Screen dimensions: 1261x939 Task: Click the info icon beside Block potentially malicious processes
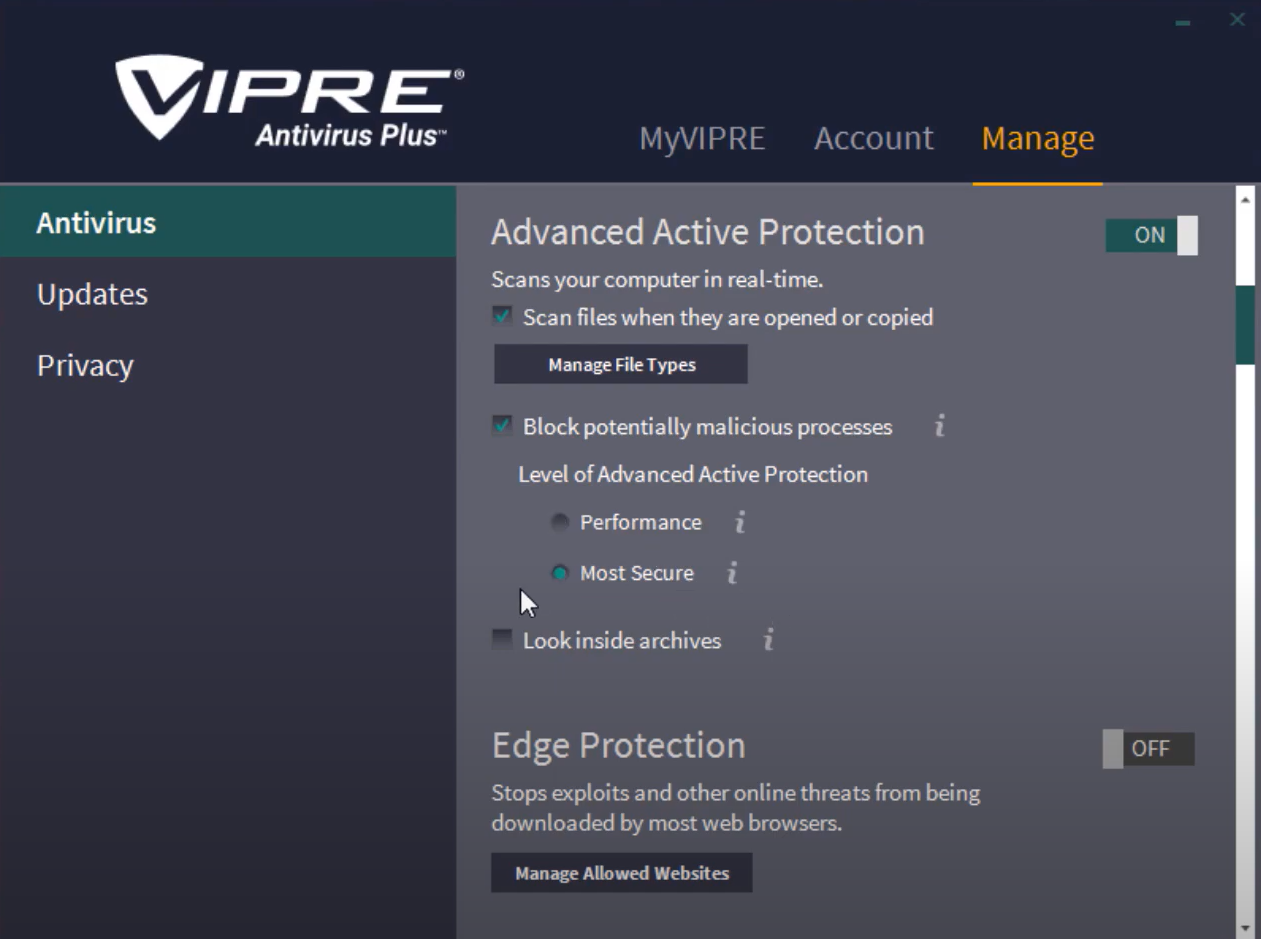pos(938,427)
